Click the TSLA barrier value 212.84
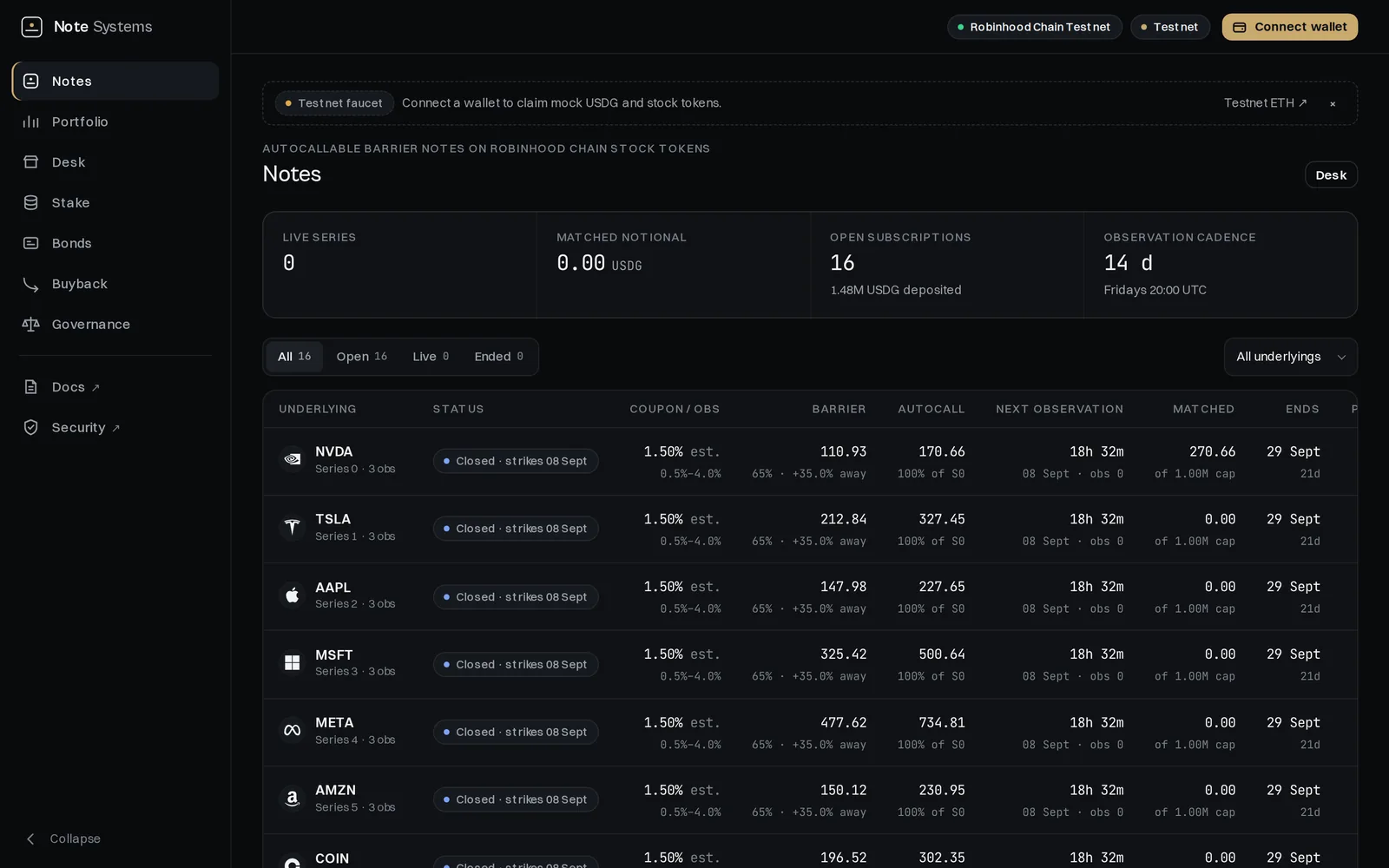The width and height of the screenshot is (1389, 868). click(844, 519)
